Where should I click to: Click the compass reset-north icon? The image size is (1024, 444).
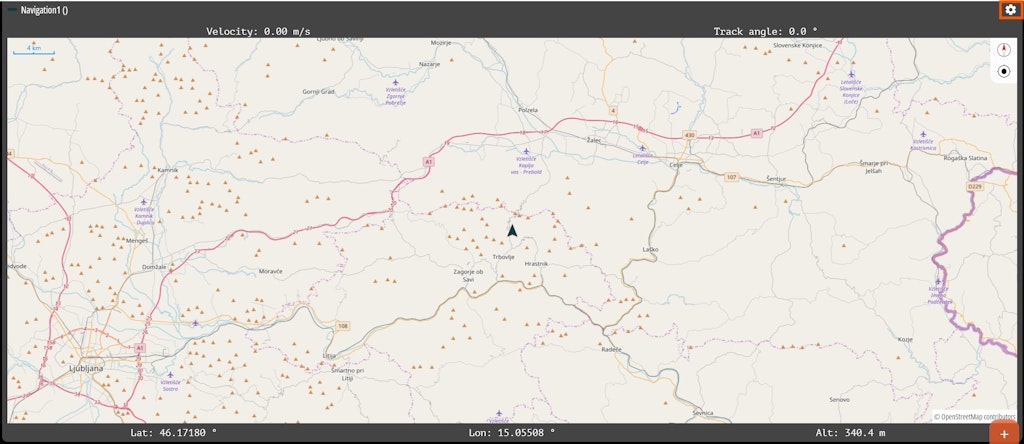pos(1004,50)
